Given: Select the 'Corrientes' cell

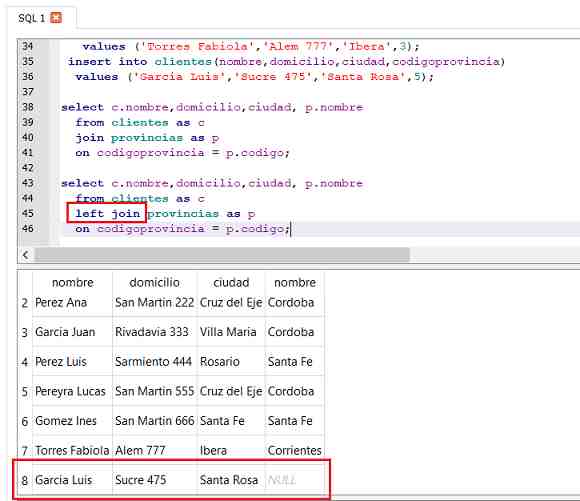Looking at the screenshot, I should 294,450.
